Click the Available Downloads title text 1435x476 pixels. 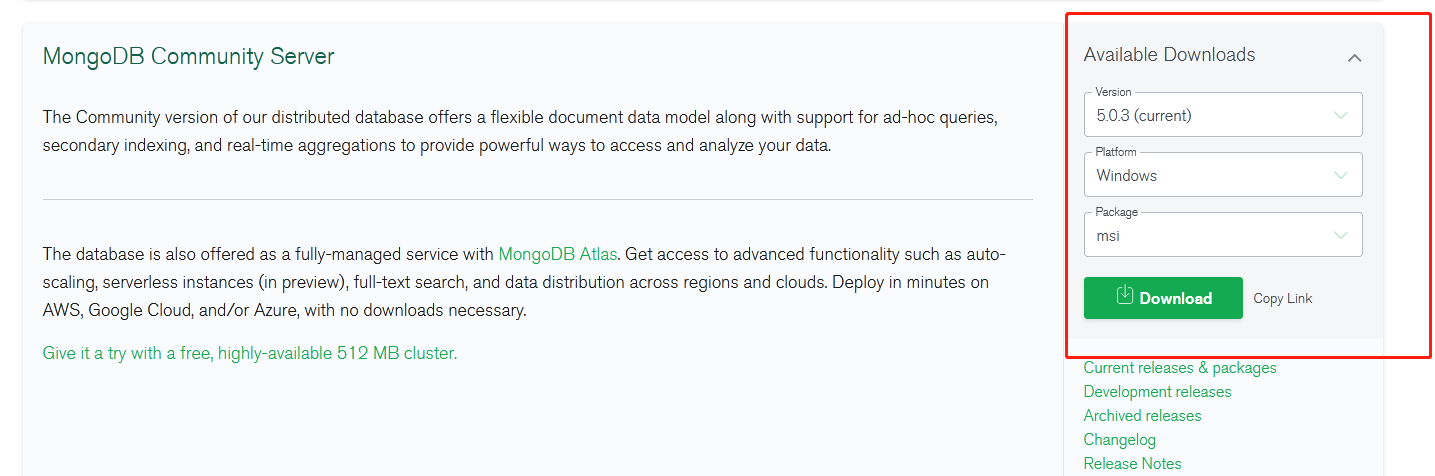[1169, 55]
